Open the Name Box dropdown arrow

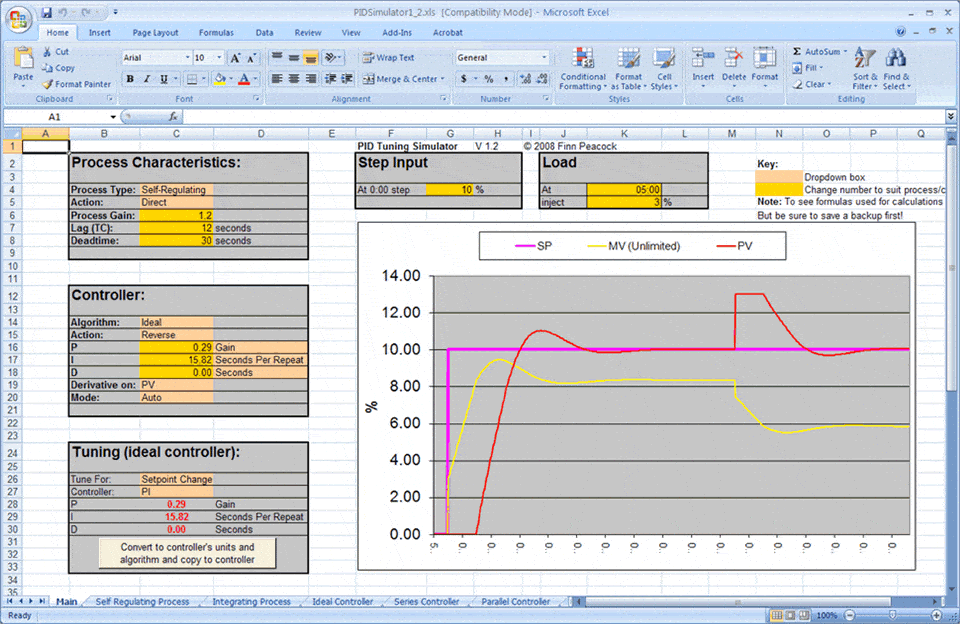tap(111, 117)
